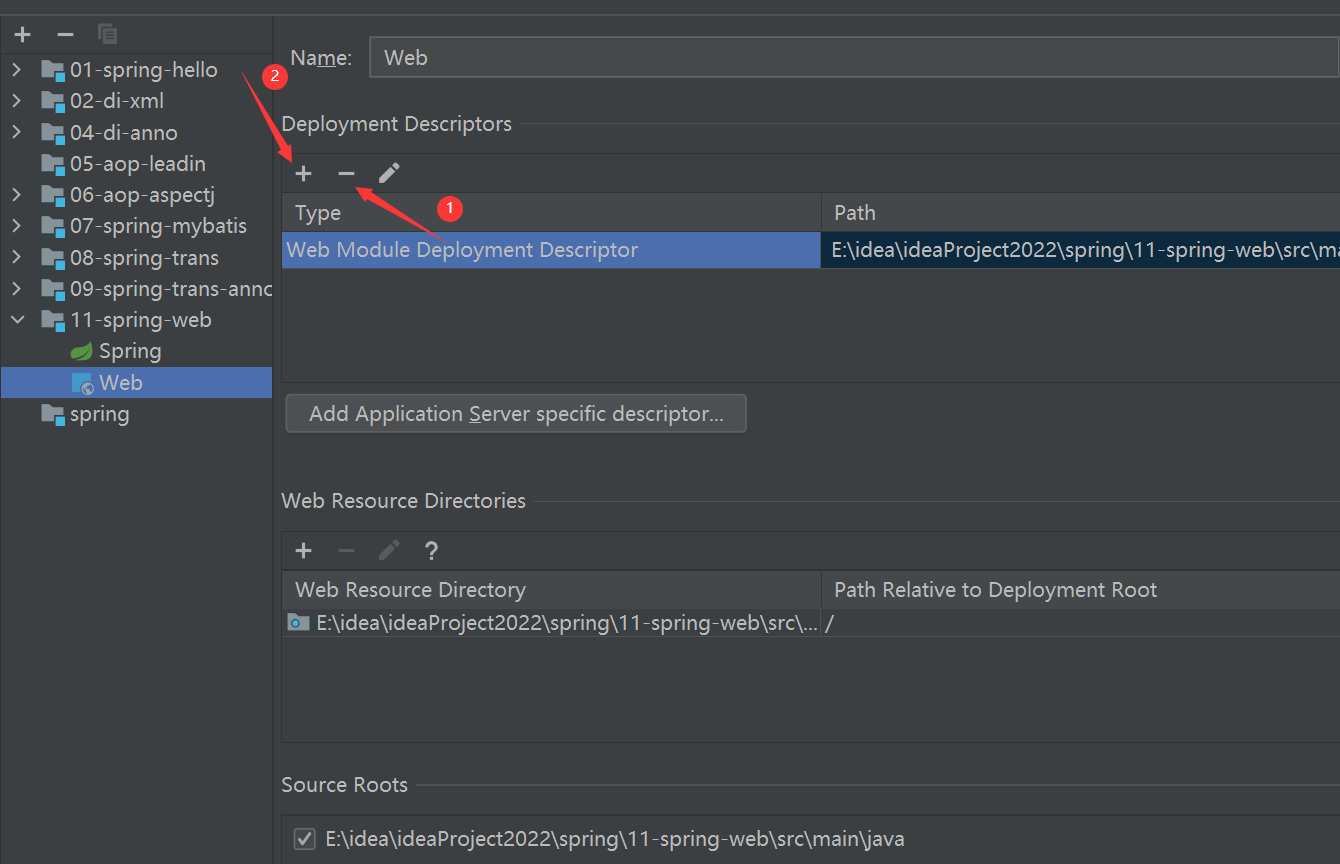
Task: Add a new web resource directory
Action: tap(304, 551)
